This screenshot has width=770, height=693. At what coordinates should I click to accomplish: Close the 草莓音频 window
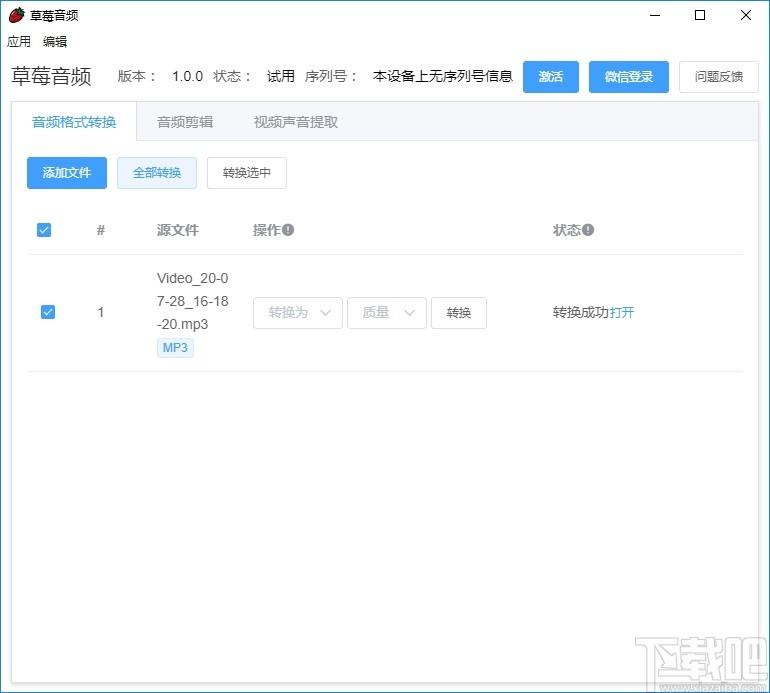pyautogui.click(x=745, y=15)
